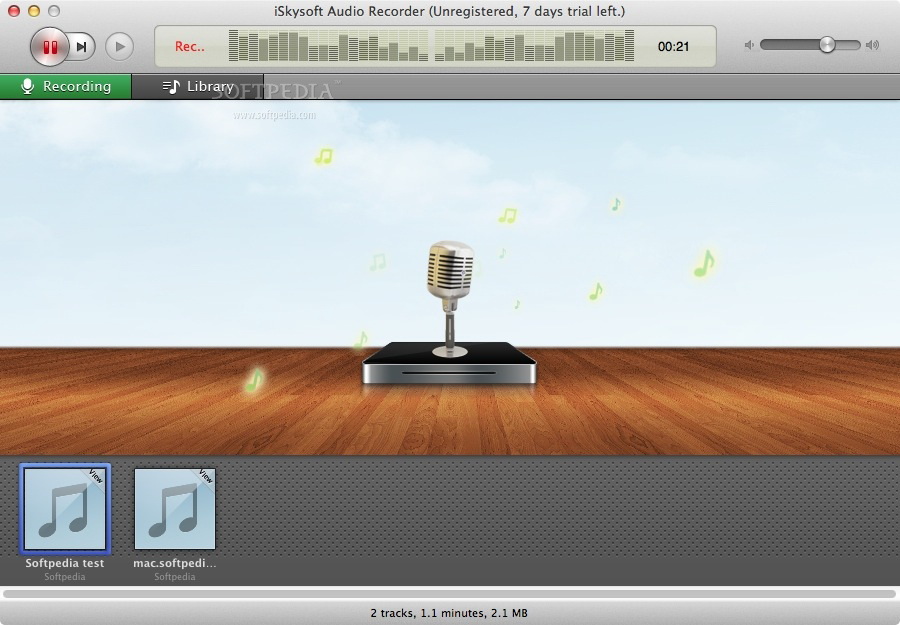The height and width of the screenshot is (625, 900).
Task: Click the horizontal scrollbar below tracks
Action: click(449, 594)
